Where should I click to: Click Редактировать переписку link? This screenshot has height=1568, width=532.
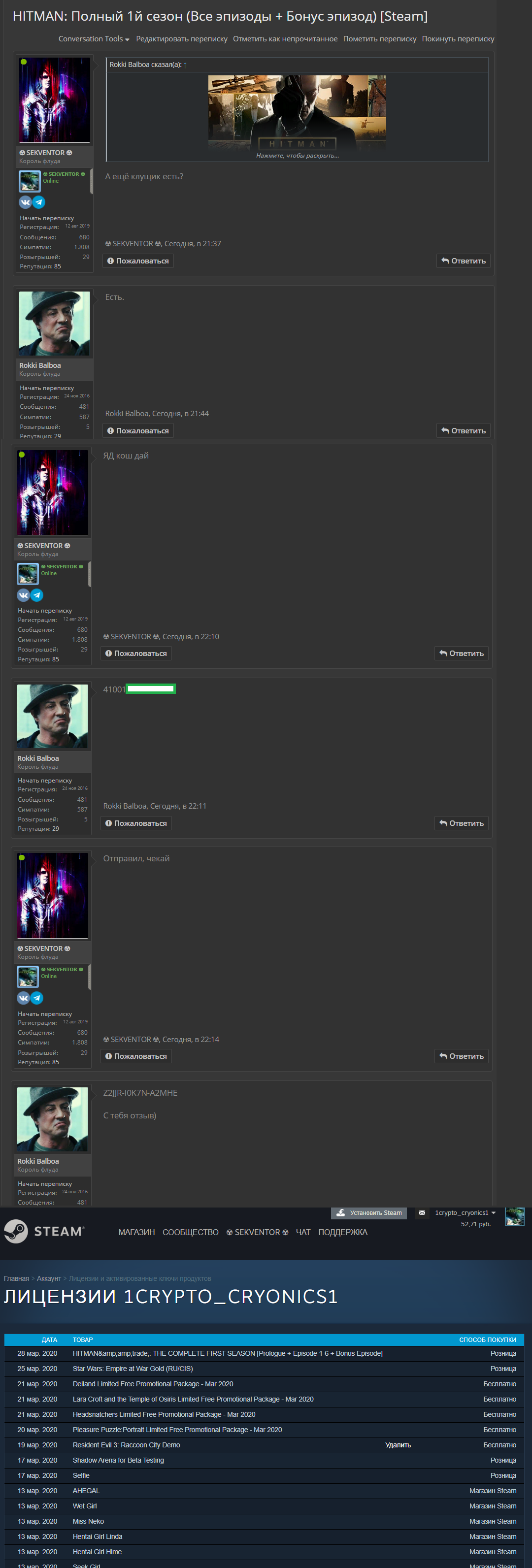[x=181, y=39]
